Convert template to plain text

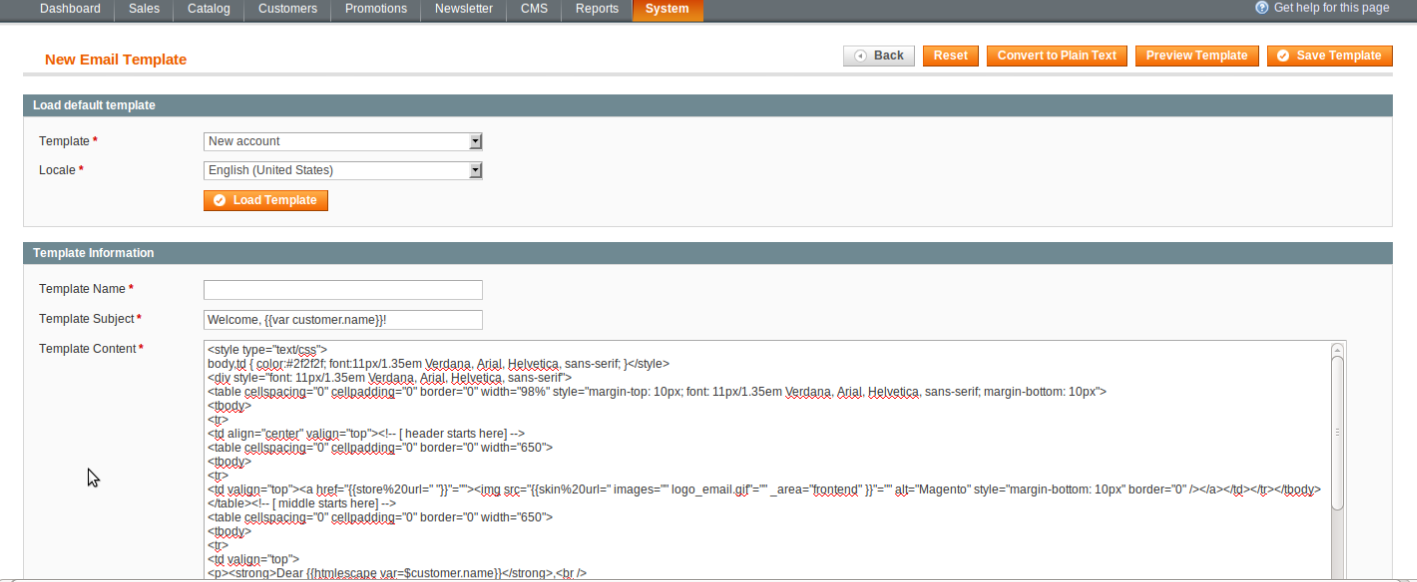[x=1056, y=56]
